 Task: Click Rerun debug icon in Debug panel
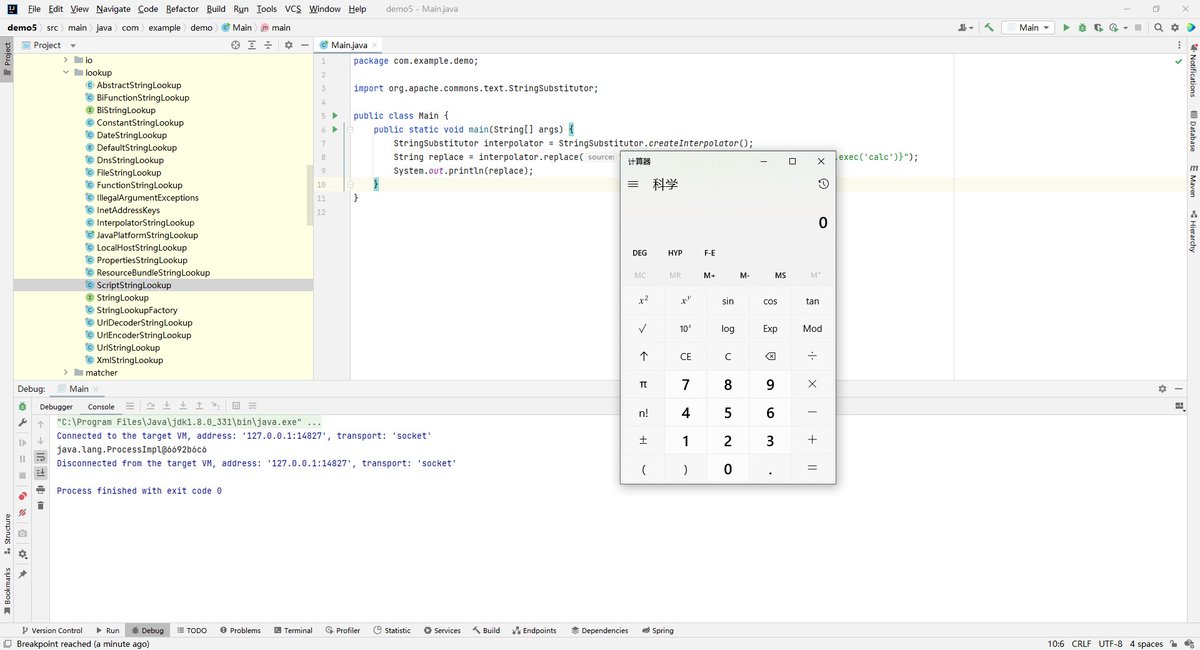[x=22, y=406]
